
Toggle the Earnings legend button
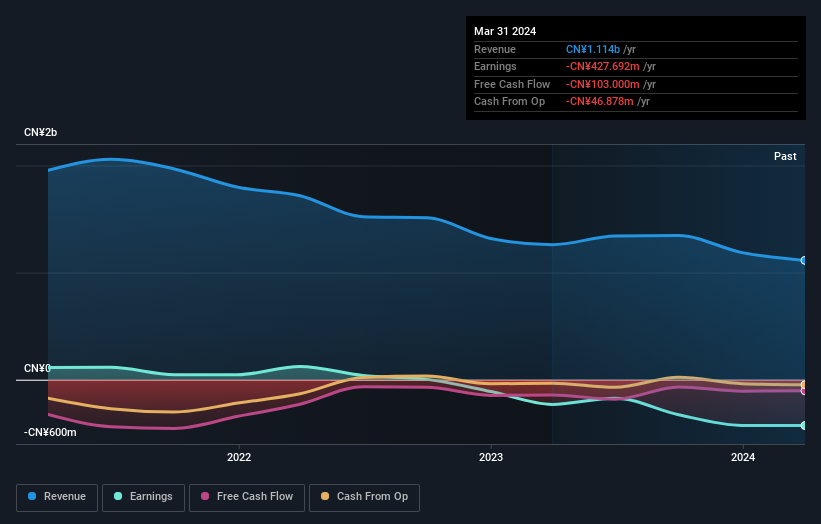click(143, 497)
